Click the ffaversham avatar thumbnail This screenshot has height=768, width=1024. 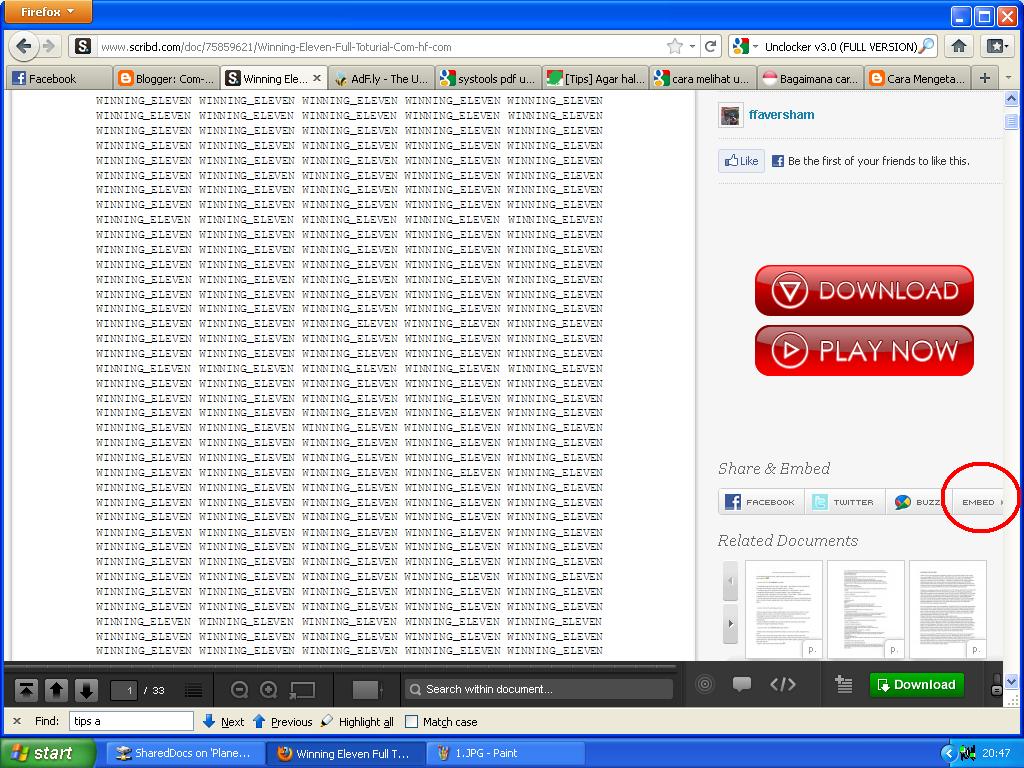(x=730, y=116)
